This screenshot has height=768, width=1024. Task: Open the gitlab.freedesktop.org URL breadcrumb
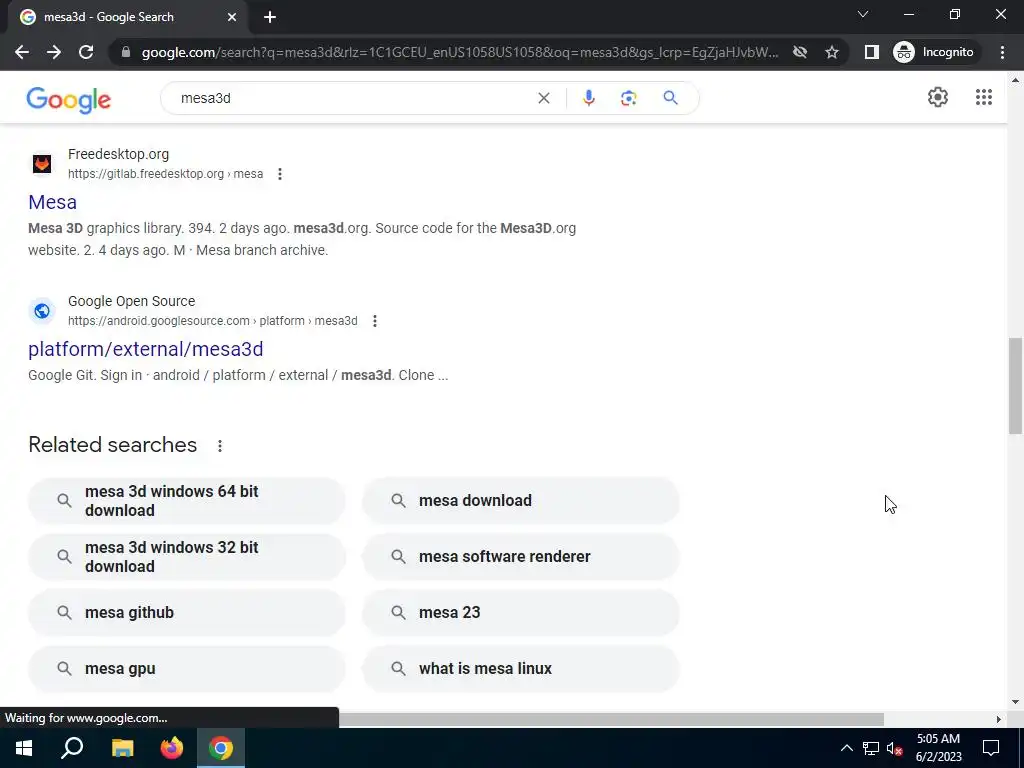tap(165, 174)
